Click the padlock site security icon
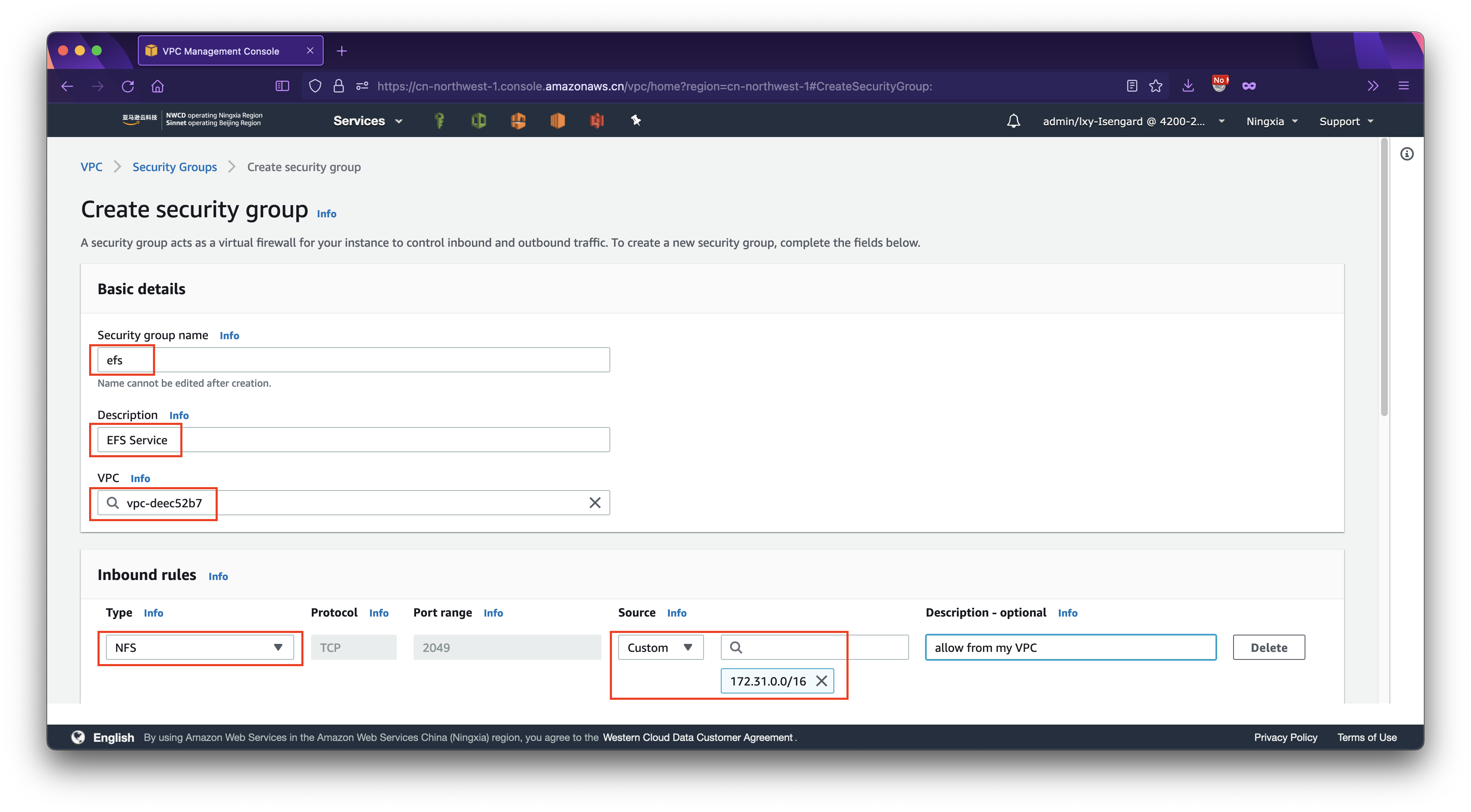Viewport: 1471px width, 812px height. coord(339,86)
